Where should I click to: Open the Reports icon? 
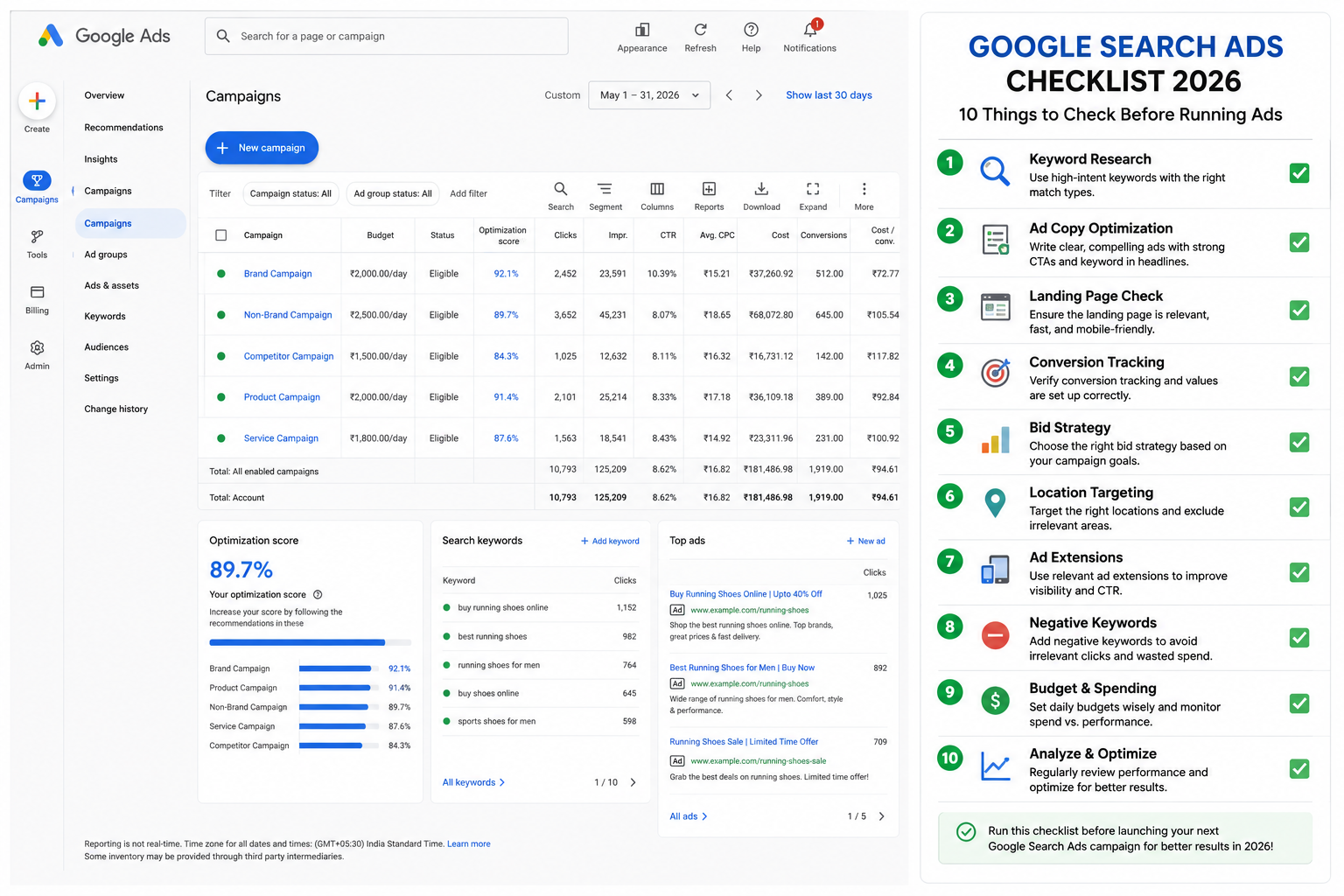coord(709,189)
